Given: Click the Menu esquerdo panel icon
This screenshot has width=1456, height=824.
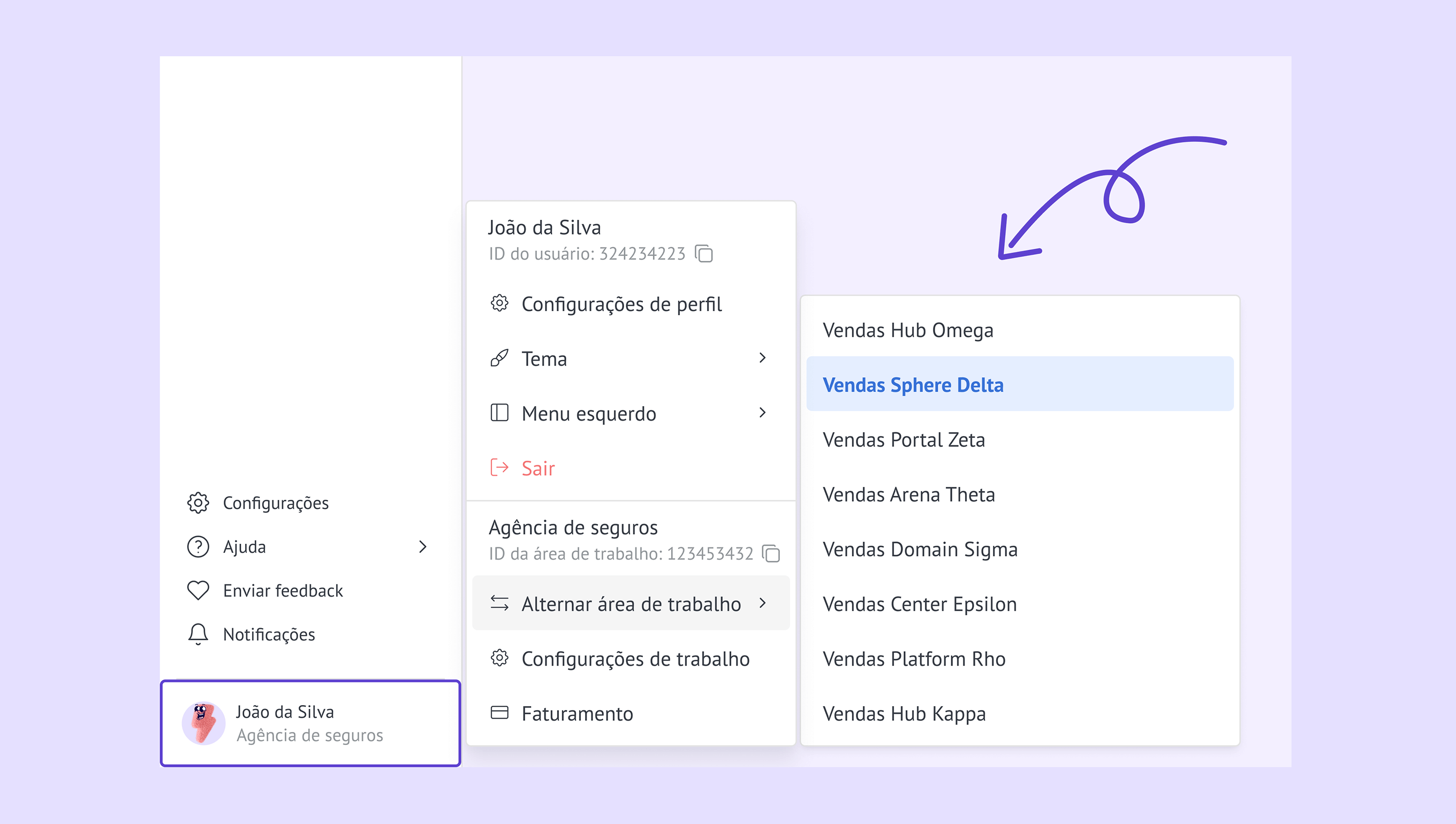Looking at the screenshot, I should [x=499, y=413].
